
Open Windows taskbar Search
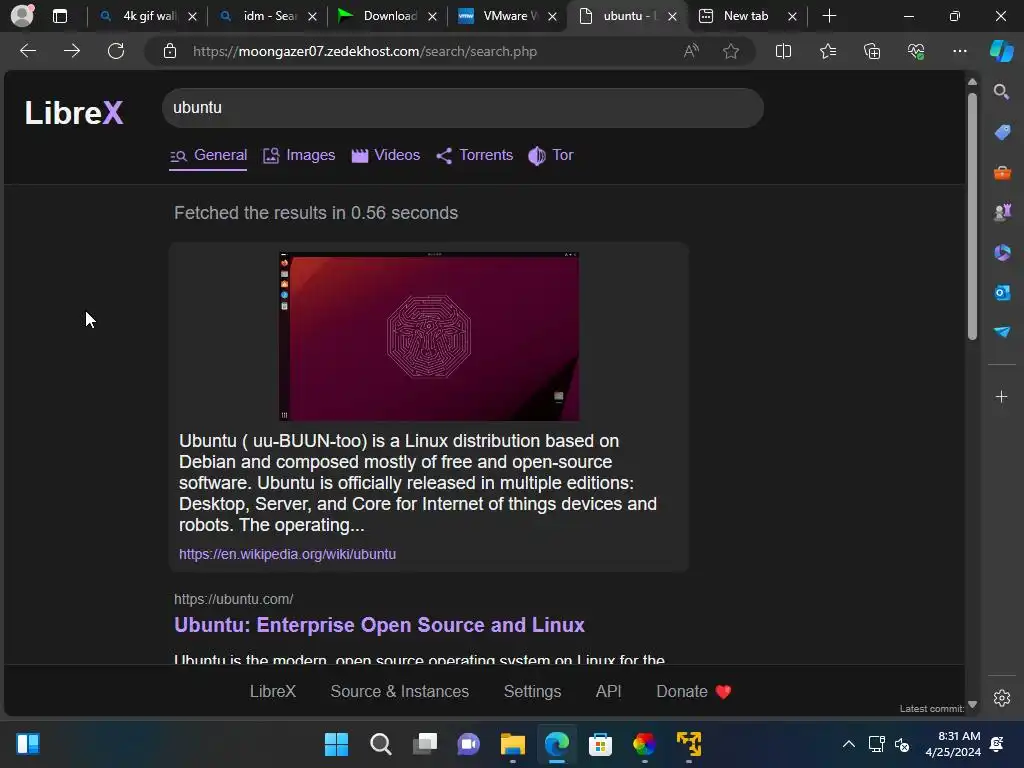[x=381, y=744]
